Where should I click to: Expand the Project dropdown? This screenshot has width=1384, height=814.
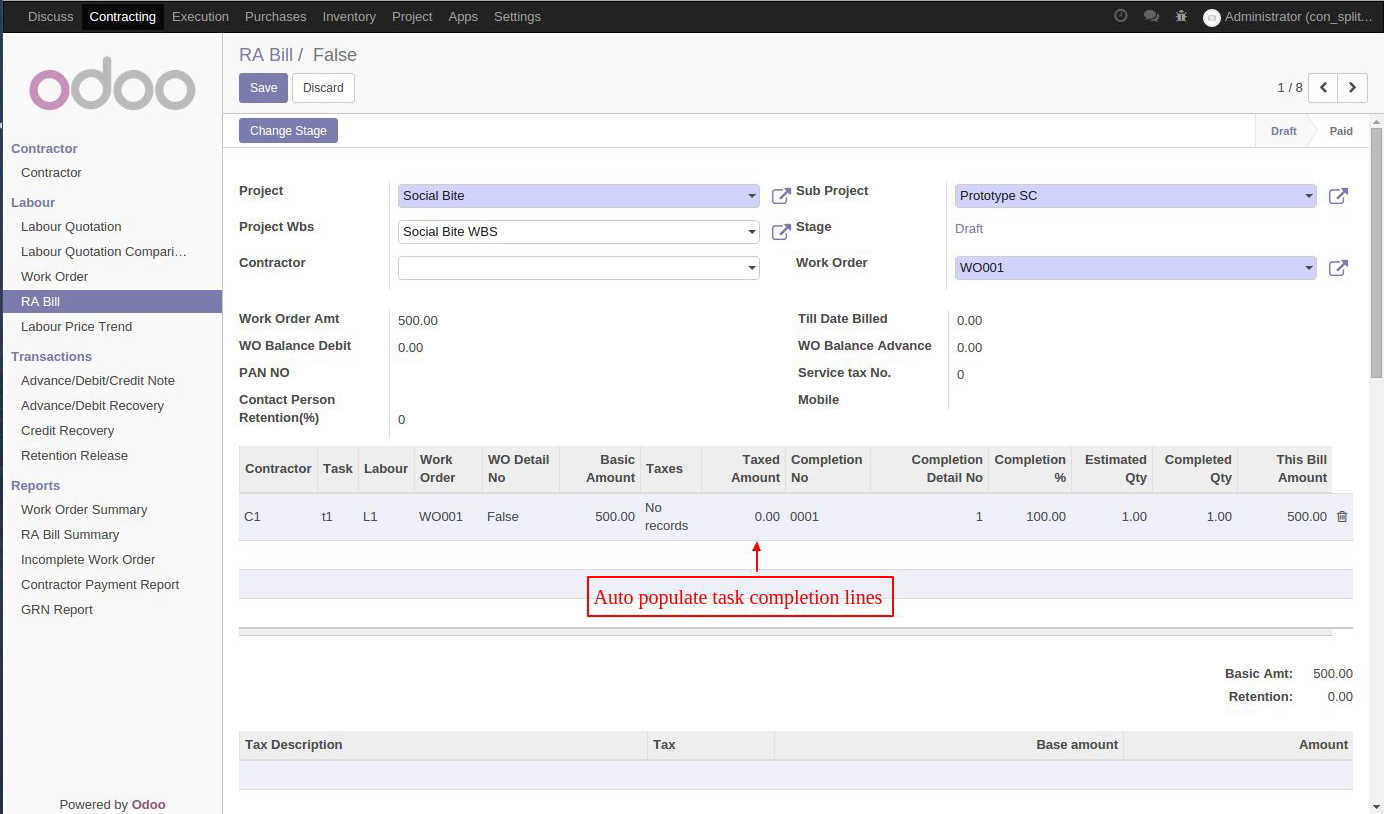[752, 196]
